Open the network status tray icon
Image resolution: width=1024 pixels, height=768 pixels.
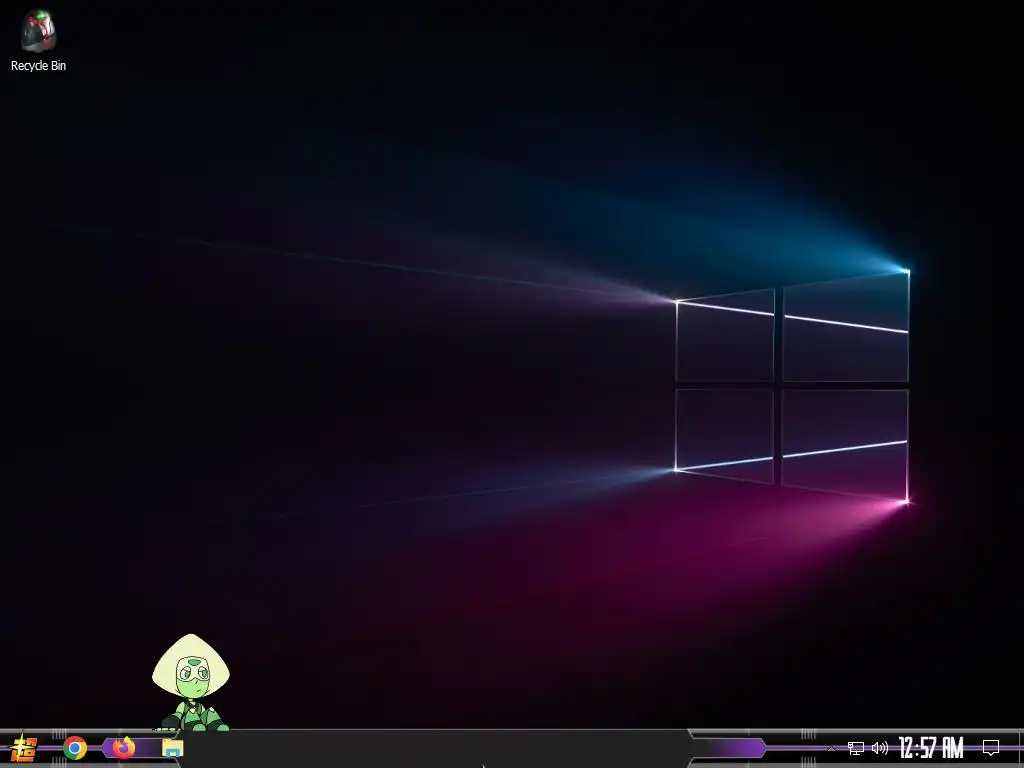[x=856, y=748]
